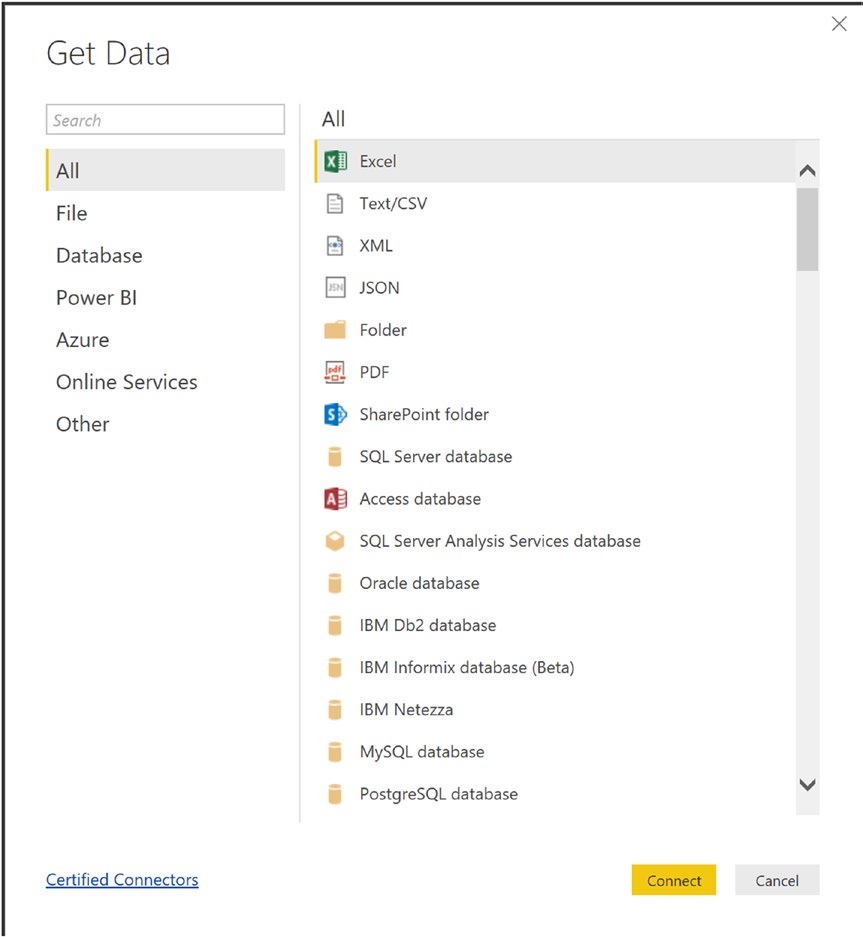Click the Analysis Services cube icon
863x937 pixels.
(x=335, y=541)
